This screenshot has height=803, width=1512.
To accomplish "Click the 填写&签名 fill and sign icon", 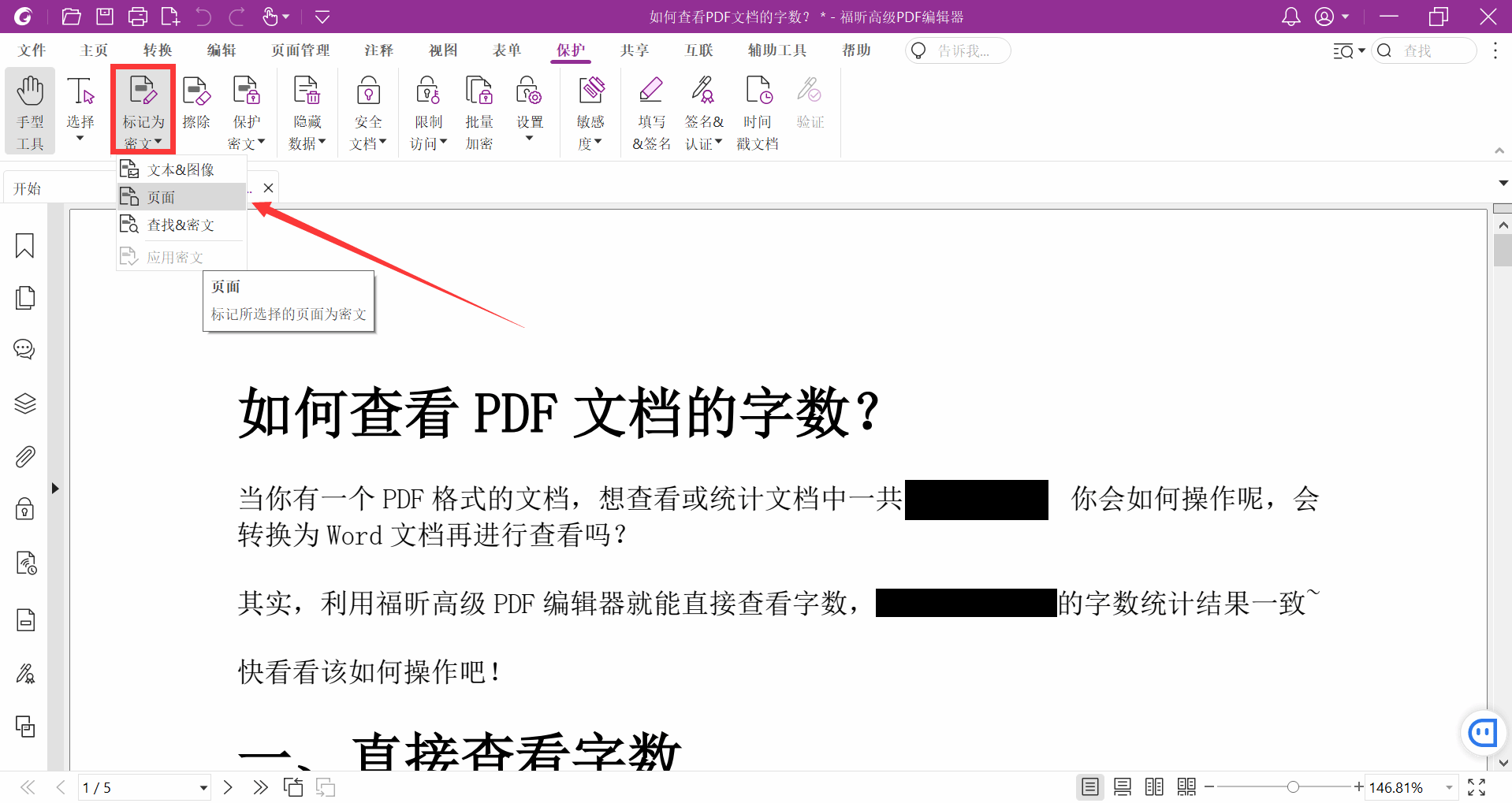I will (651, 110).
